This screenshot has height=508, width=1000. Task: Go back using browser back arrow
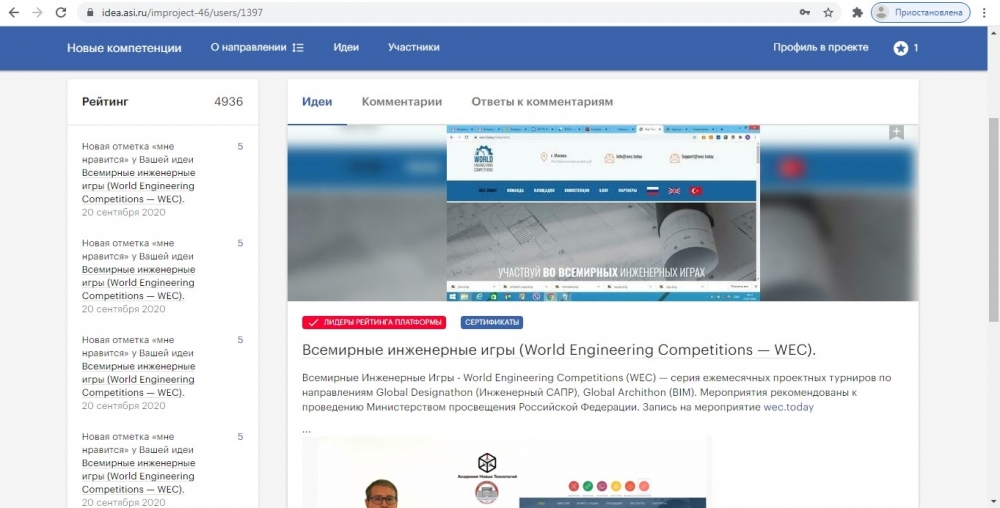[x=13, y=12]
